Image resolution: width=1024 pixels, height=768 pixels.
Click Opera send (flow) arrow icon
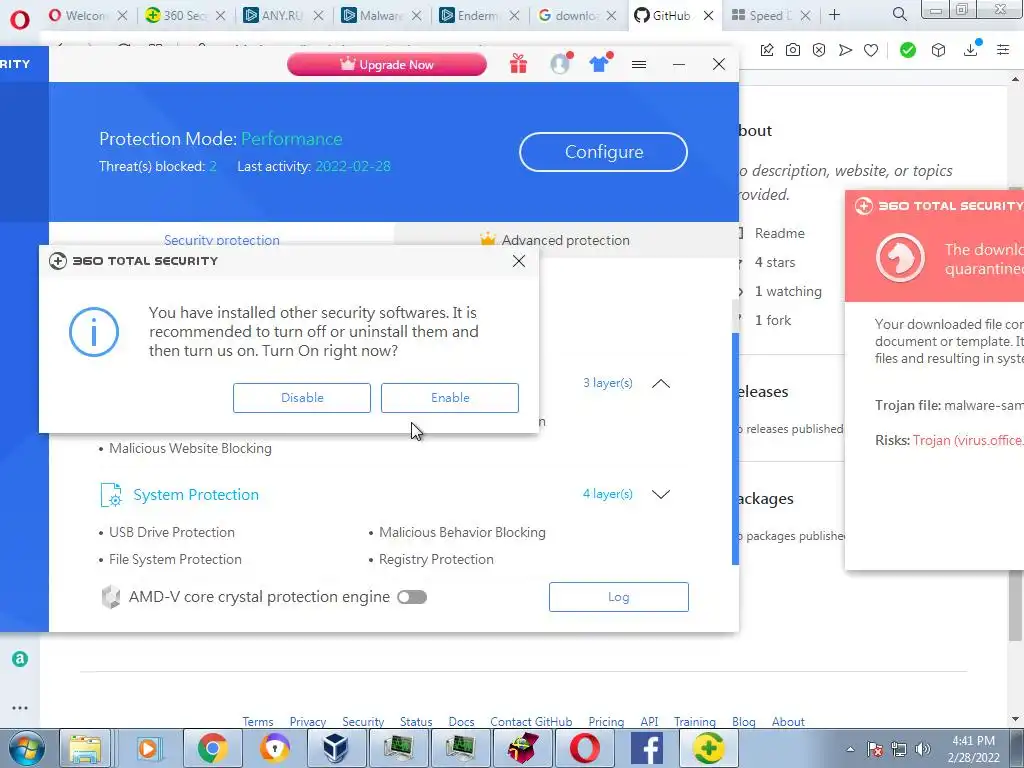pos(845,50)
